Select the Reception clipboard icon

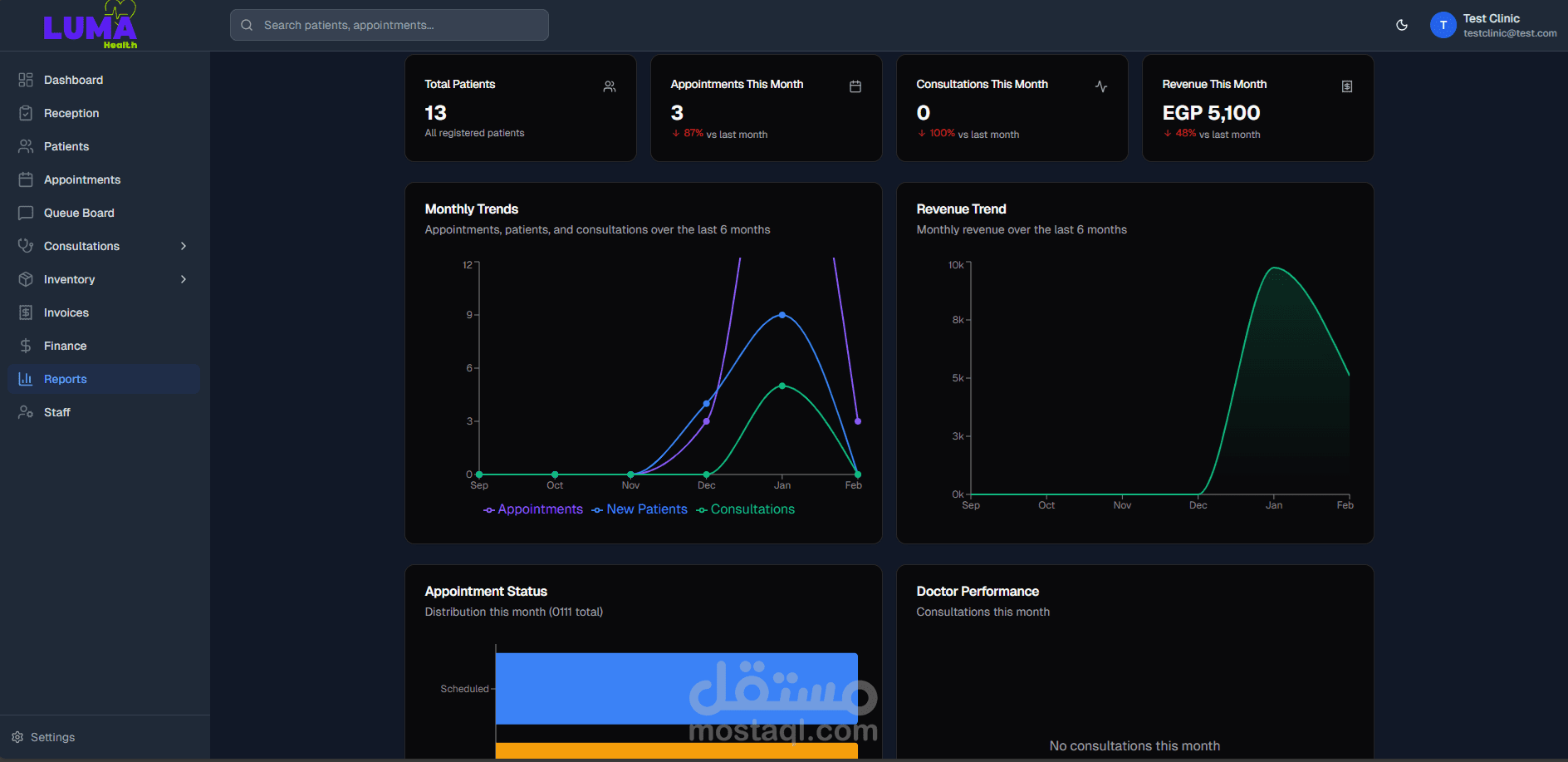(26, 113)
